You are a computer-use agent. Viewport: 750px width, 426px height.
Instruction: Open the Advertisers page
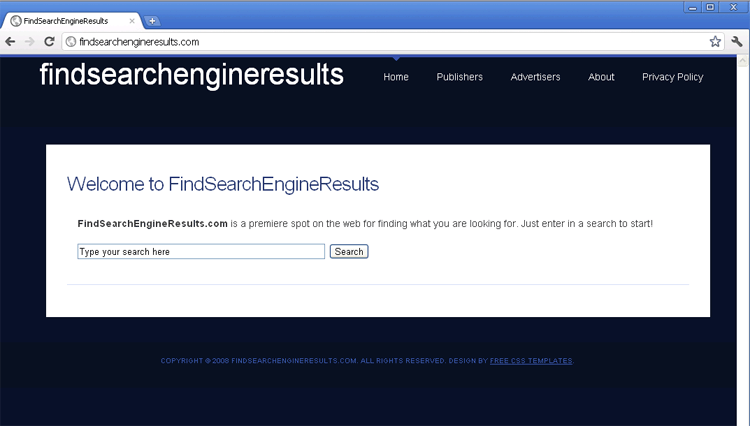[535, 77]
